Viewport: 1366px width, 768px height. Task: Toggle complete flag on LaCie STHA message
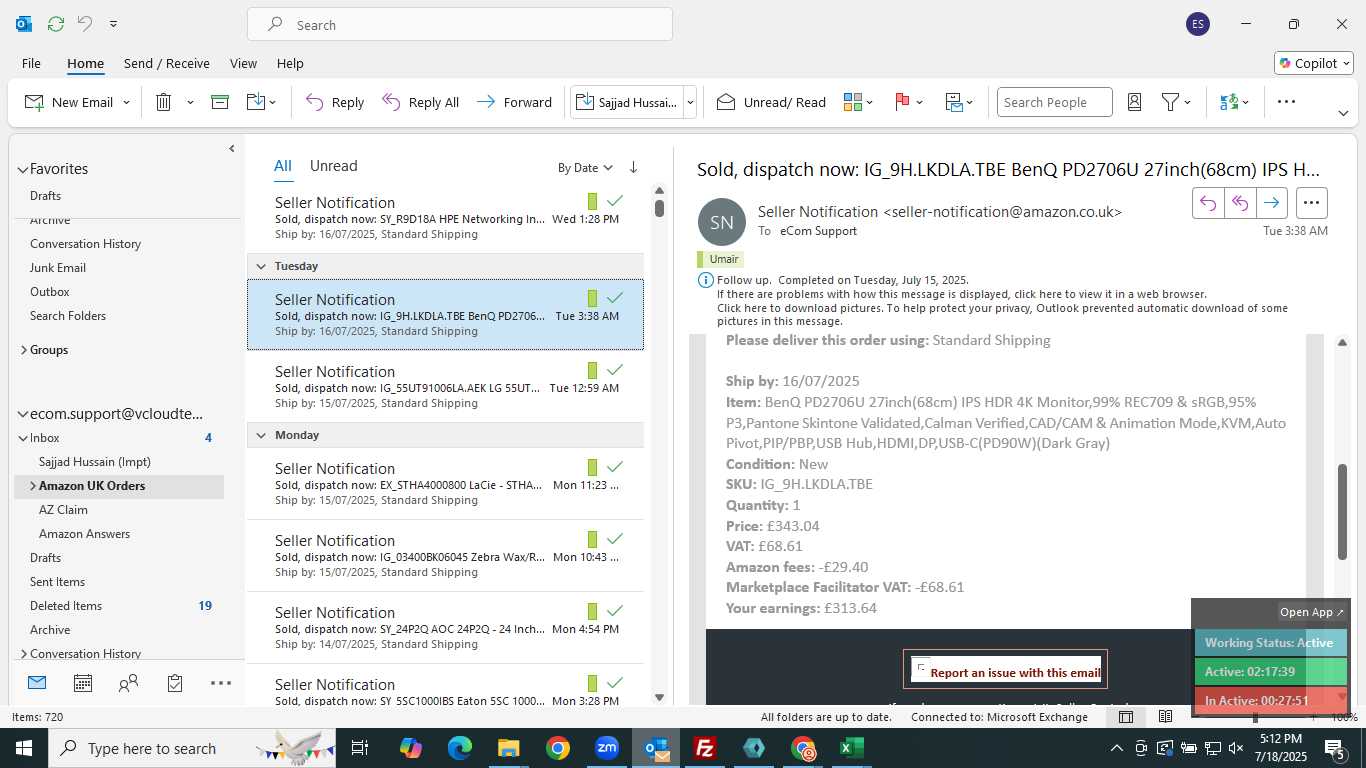pyautogui.click(x=615, y=467)
